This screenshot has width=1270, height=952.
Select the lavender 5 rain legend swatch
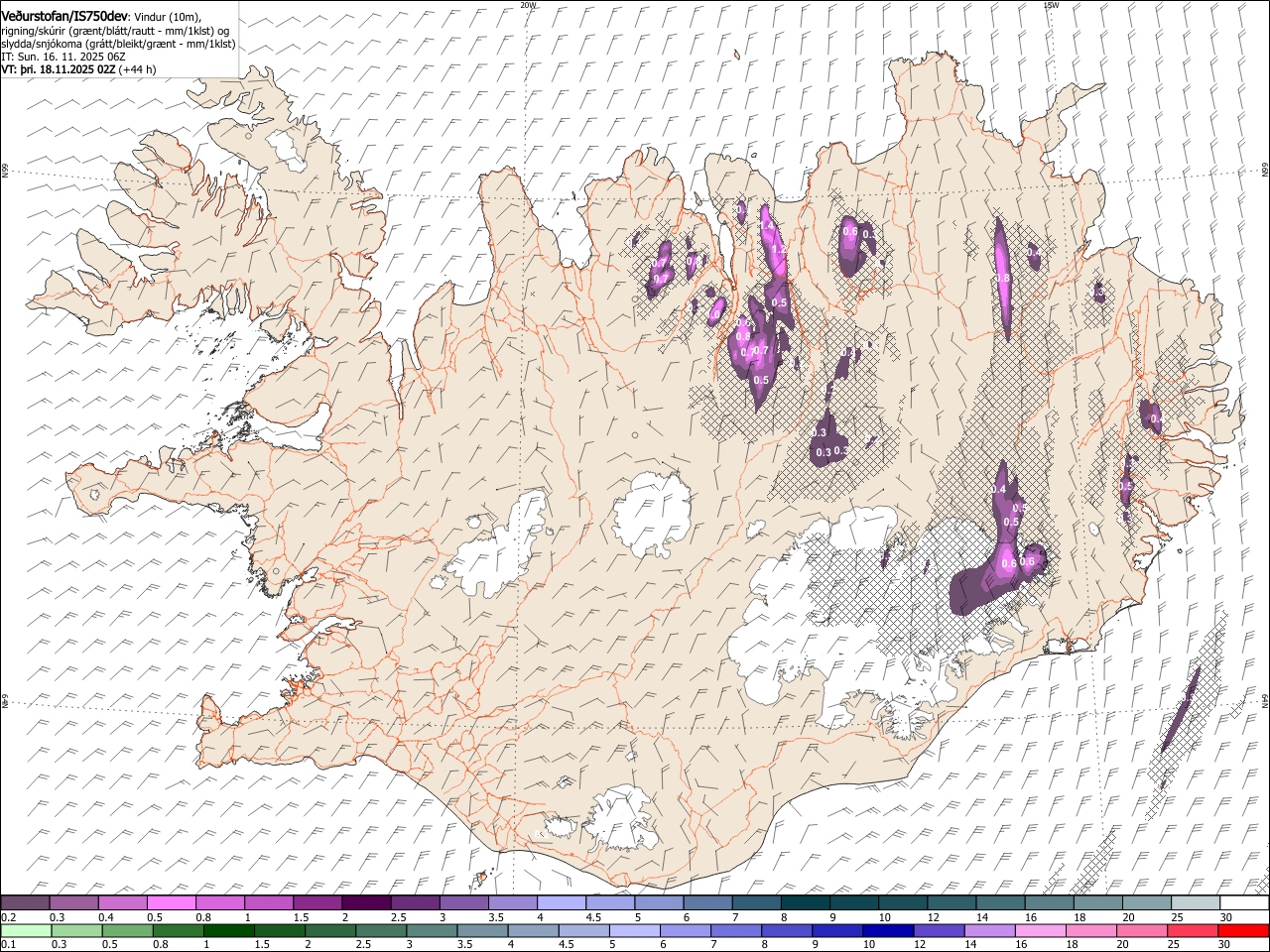634,931
